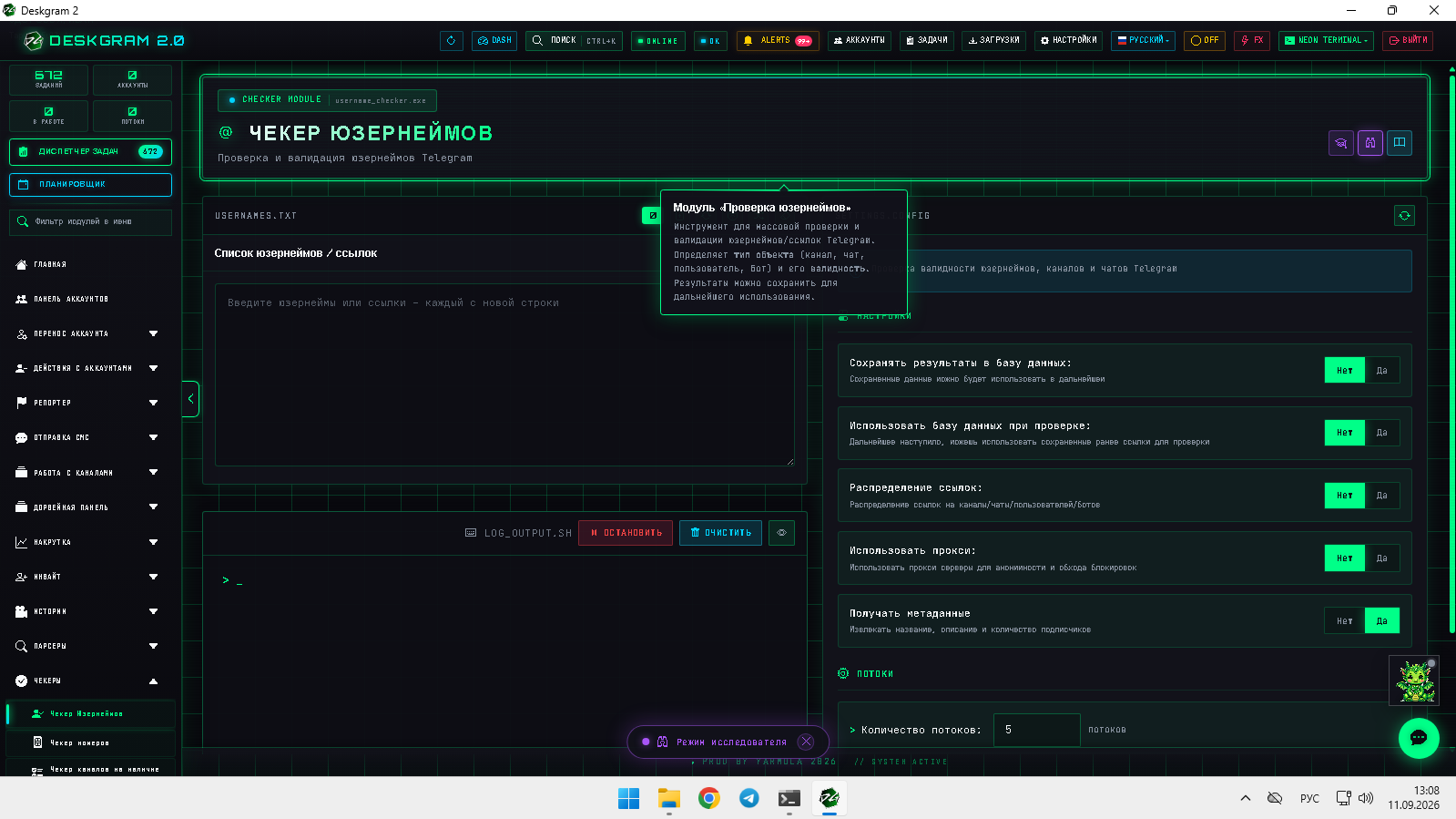Open the Русский language dropdown
The image size is (1456, 819).
tap(1144, 41)
